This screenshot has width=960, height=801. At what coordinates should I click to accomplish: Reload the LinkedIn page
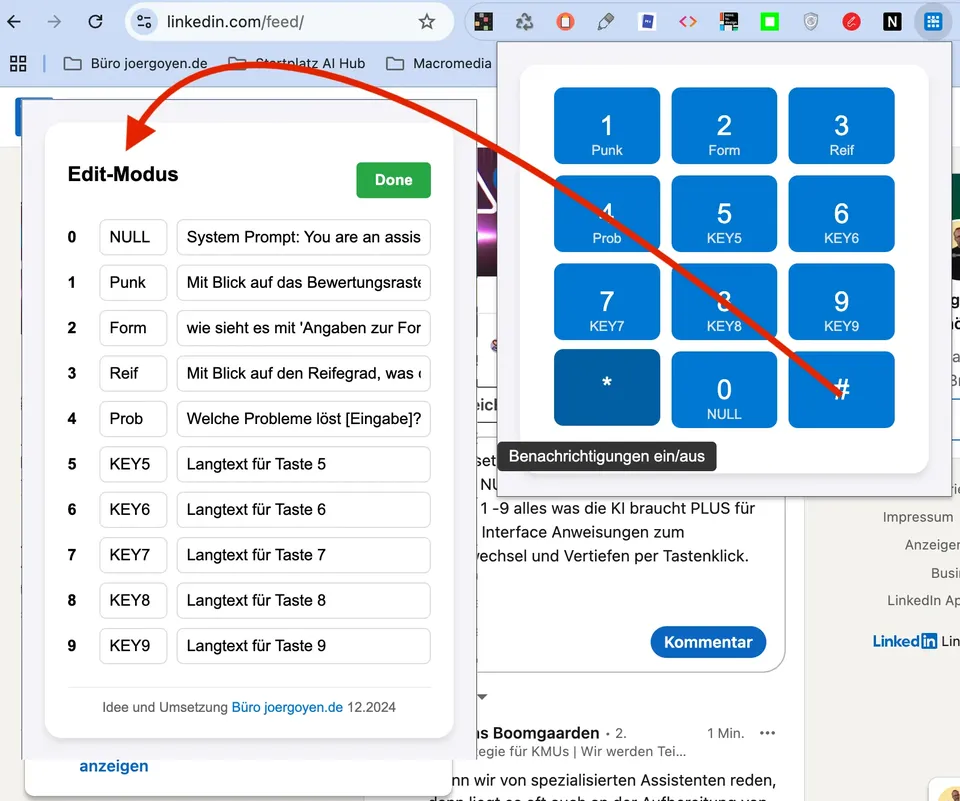pos(95,22)
